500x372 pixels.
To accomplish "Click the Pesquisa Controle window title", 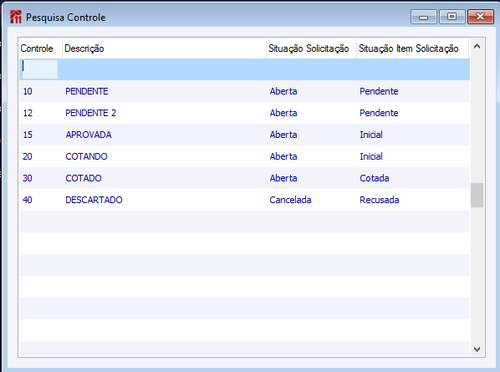I will point(66,17).
